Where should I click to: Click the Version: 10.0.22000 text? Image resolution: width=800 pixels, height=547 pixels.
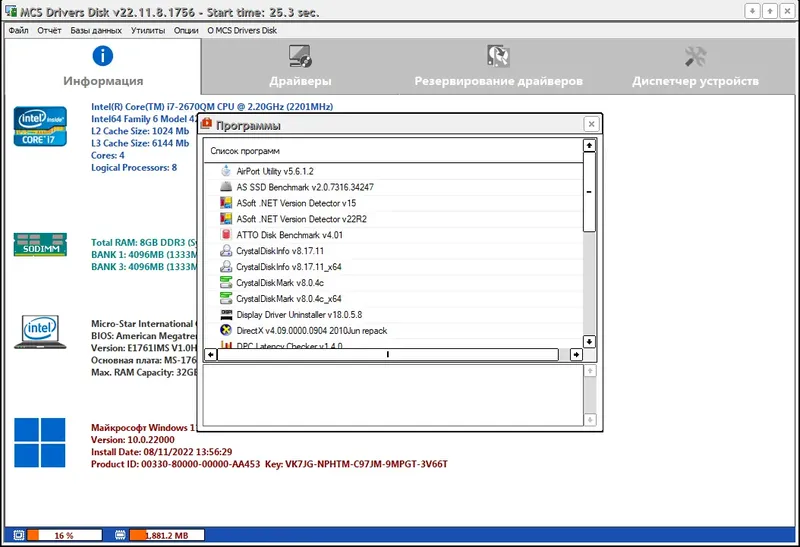[133, 439]
